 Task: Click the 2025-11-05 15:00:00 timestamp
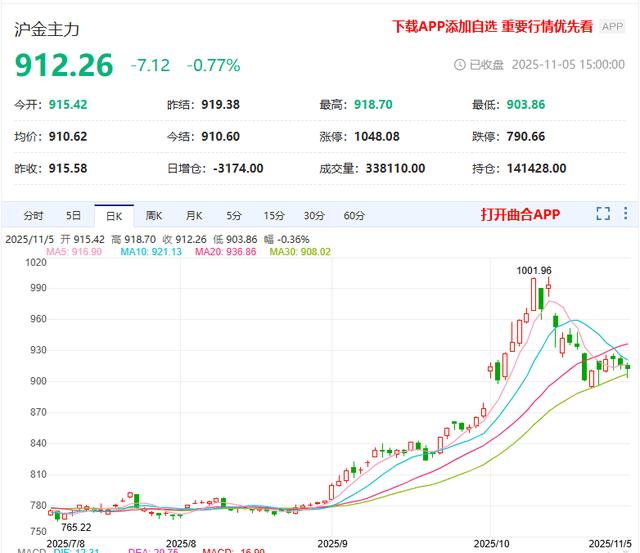click(x=568, y=65)
